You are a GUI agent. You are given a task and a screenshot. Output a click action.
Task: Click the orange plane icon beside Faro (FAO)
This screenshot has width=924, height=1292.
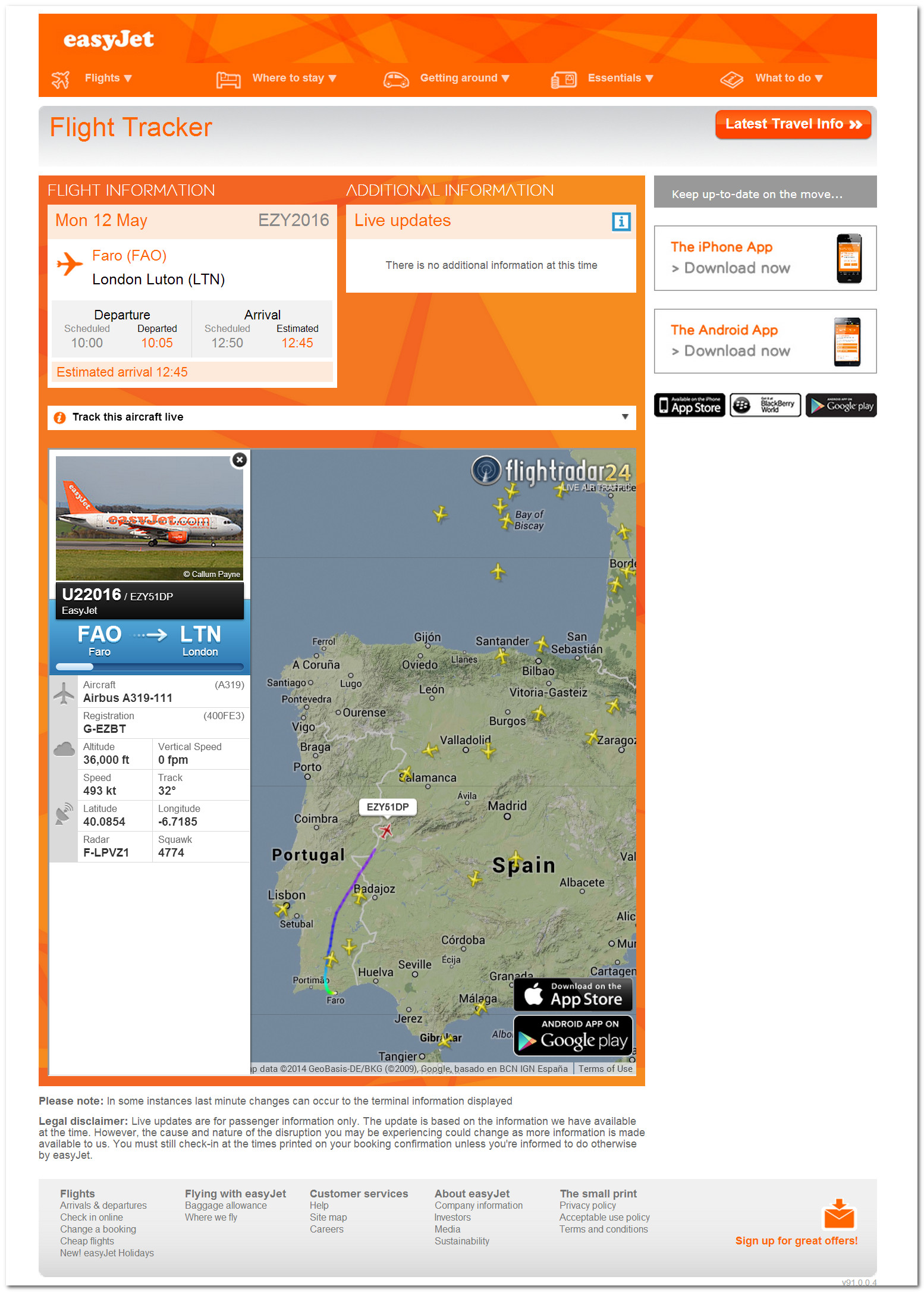[x=70, y=264]
